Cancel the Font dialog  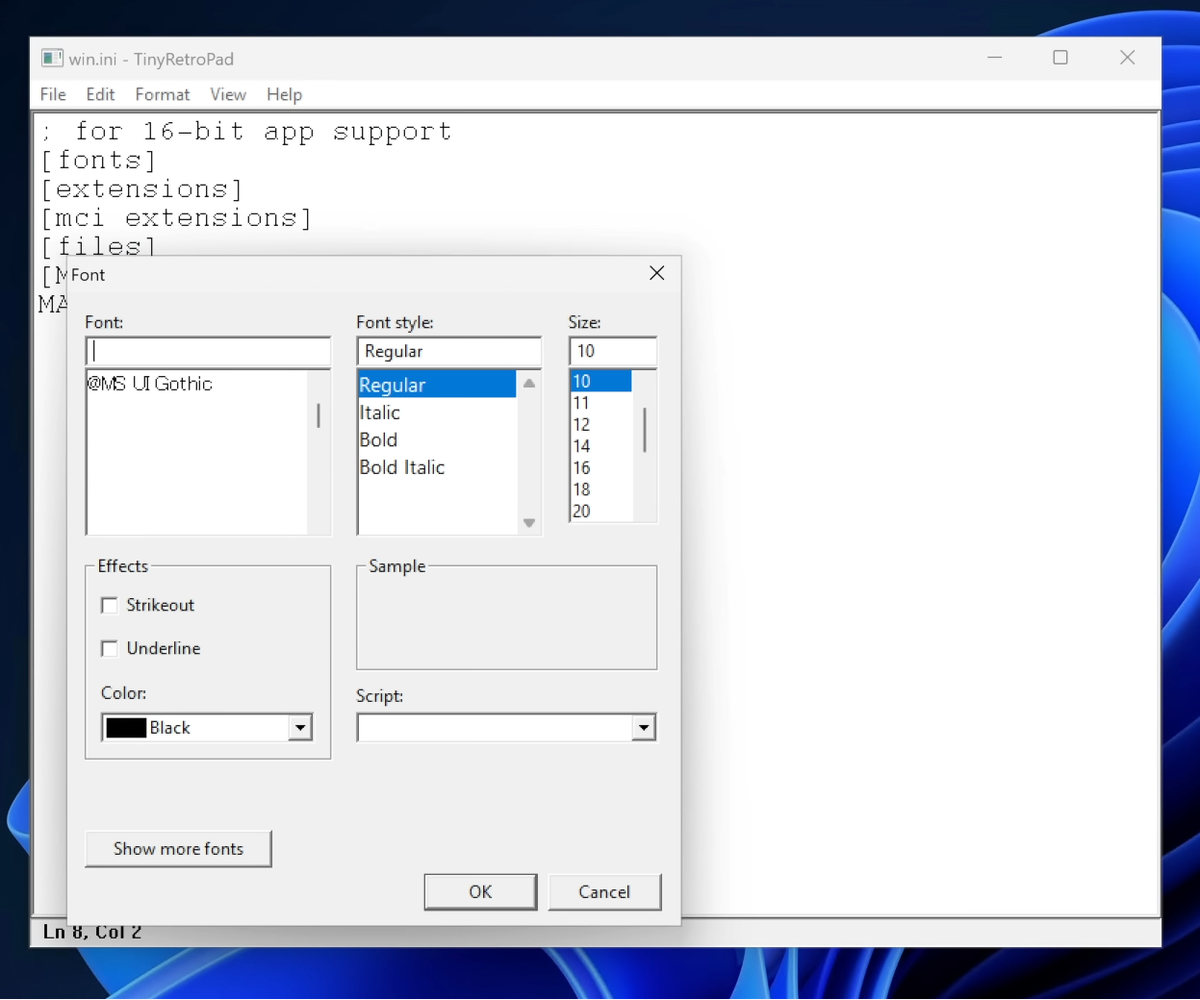coord(604,892)
